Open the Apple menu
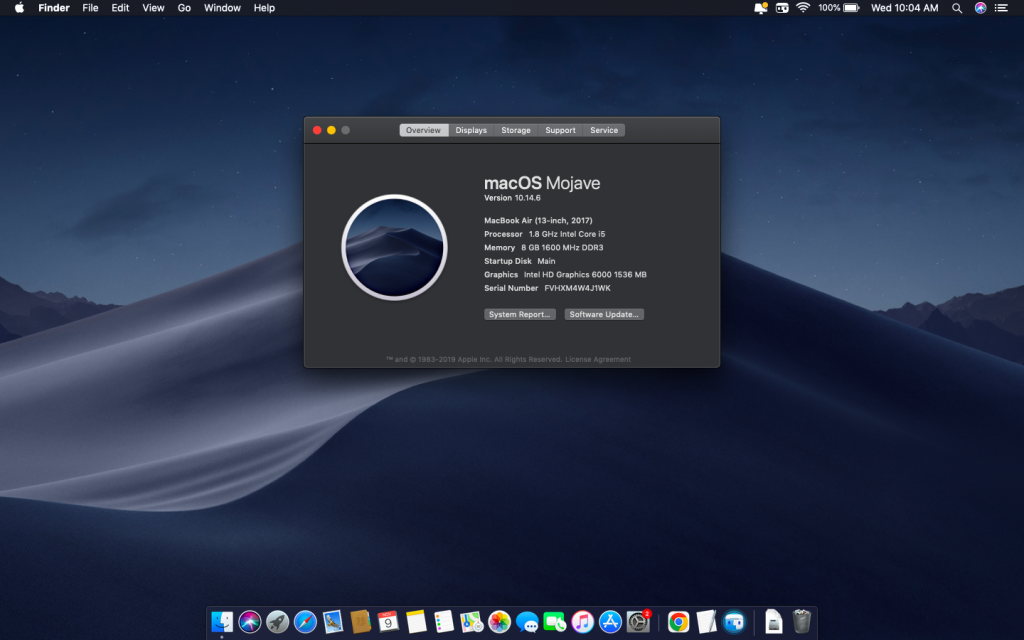The height and width of the screenshot is (640, 1024). point(20,8)
